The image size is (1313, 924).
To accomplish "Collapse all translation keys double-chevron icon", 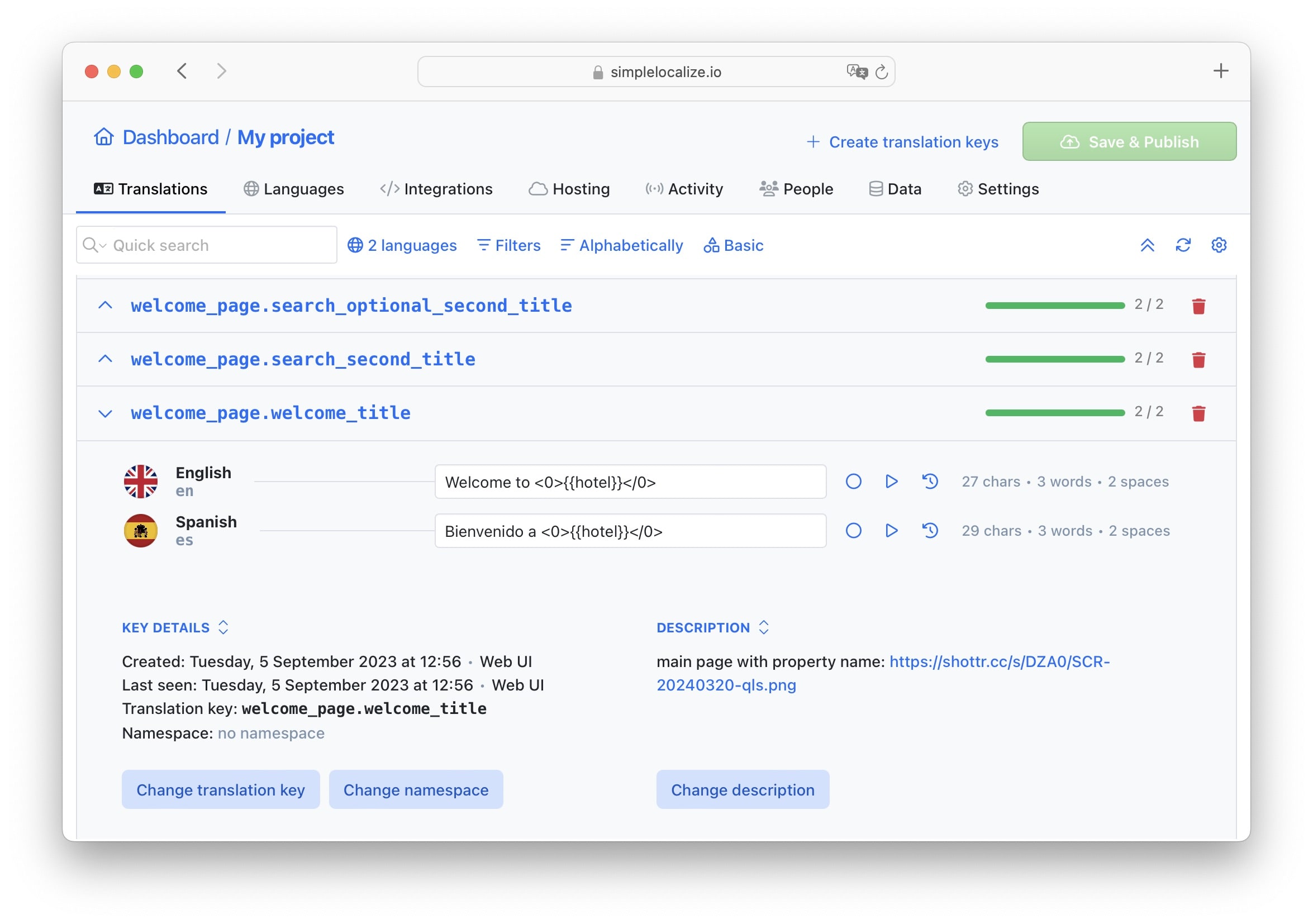I will [x=1147, y=245].
